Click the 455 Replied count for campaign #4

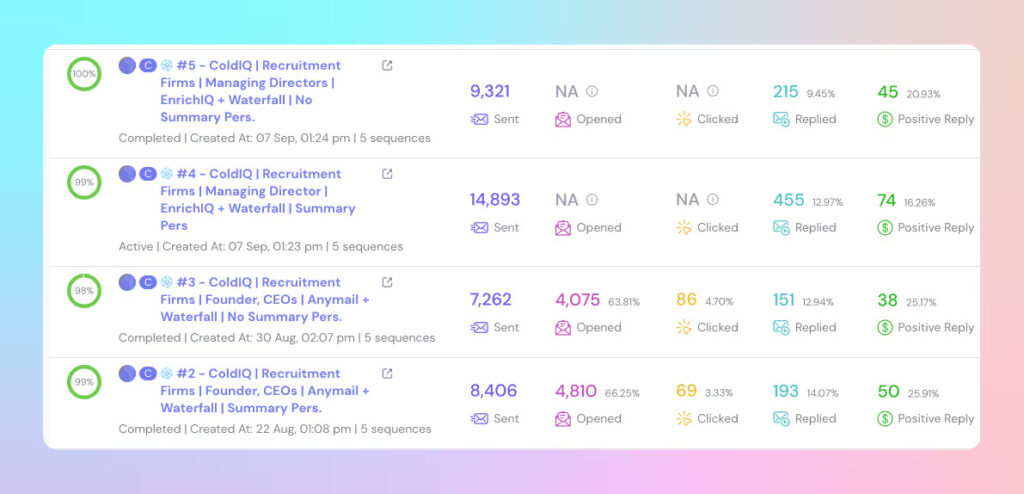(789, 200)
